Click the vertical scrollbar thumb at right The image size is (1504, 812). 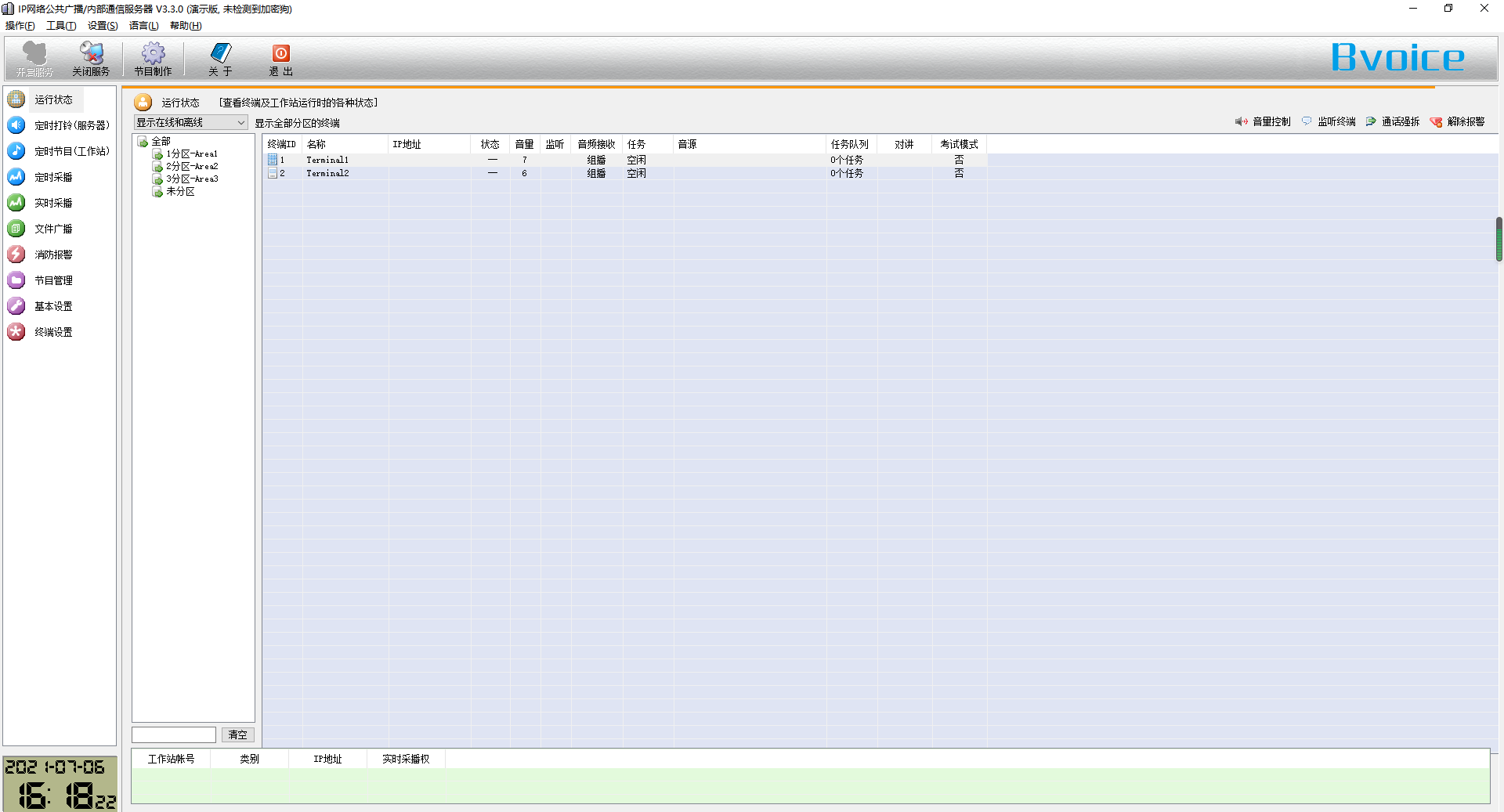click(x=1499, y=239)
